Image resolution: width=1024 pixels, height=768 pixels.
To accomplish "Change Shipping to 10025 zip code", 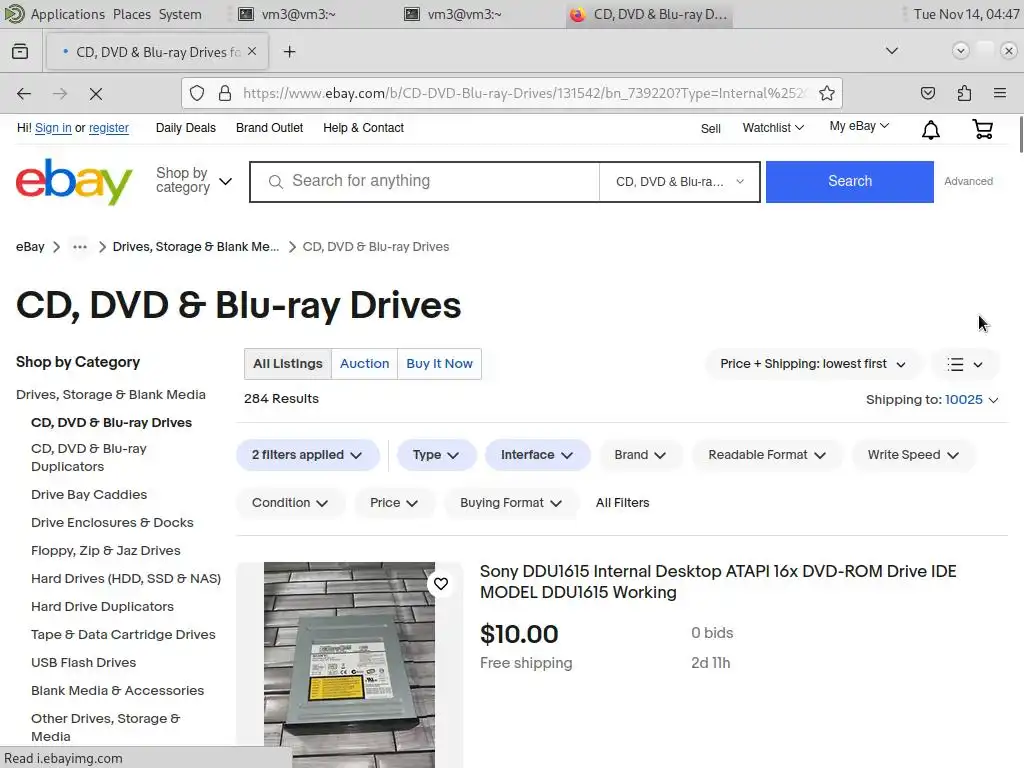I will click(x=971, y=400).
